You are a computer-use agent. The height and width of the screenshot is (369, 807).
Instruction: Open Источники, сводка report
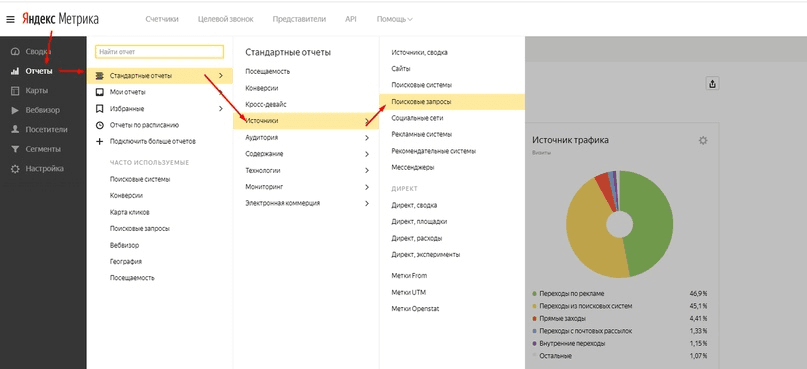[x=419, y=52]
